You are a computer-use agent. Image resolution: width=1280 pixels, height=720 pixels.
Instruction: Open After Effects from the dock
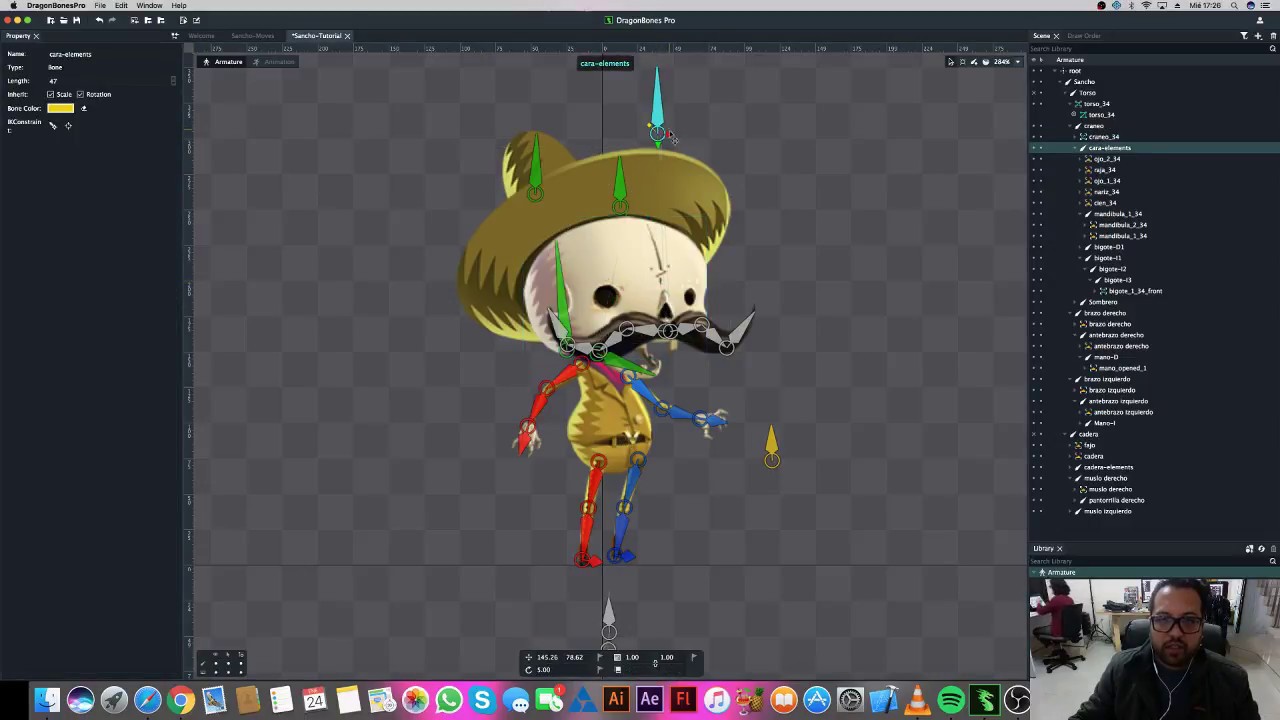650,699
